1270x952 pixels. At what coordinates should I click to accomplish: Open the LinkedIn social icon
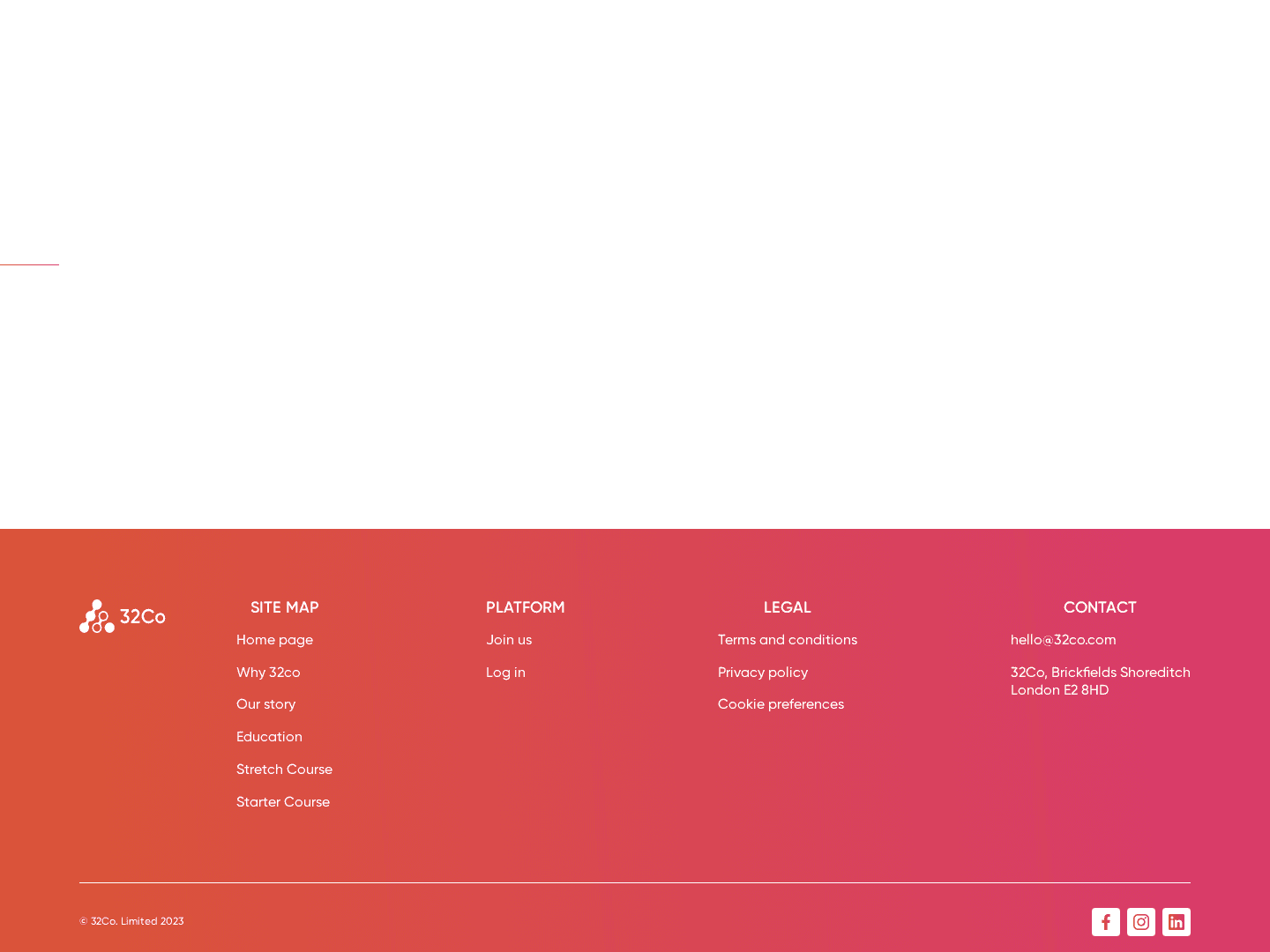(1176, 922)
